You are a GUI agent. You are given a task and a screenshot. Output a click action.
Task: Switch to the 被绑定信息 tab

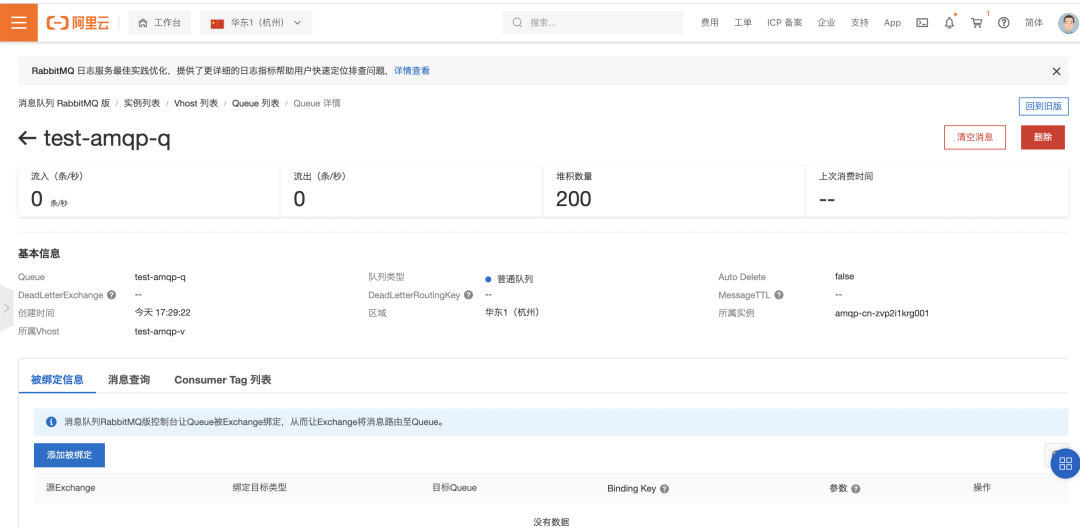pos(57,380)
